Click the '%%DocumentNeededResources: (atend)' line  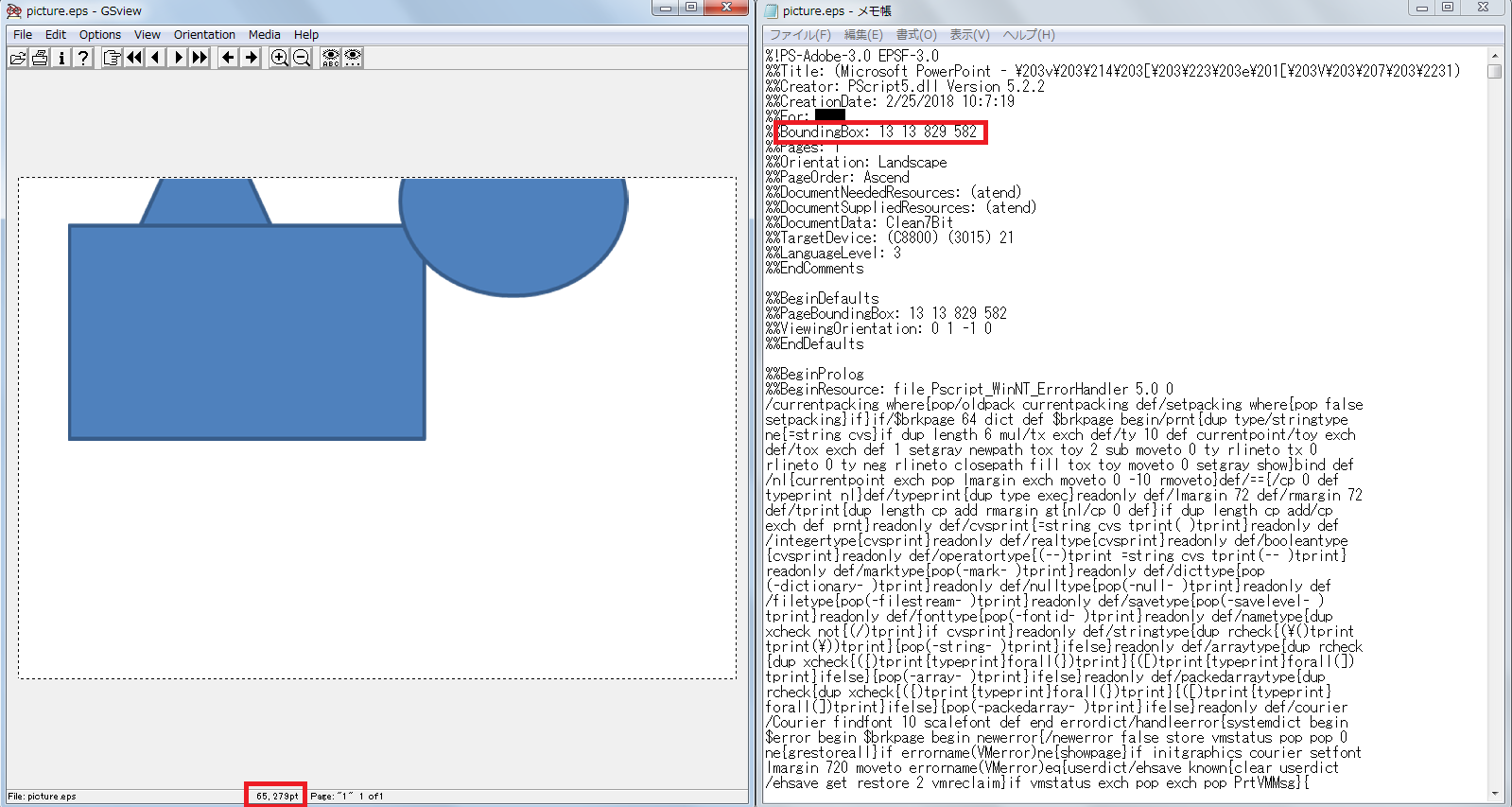tap(894, 192)
